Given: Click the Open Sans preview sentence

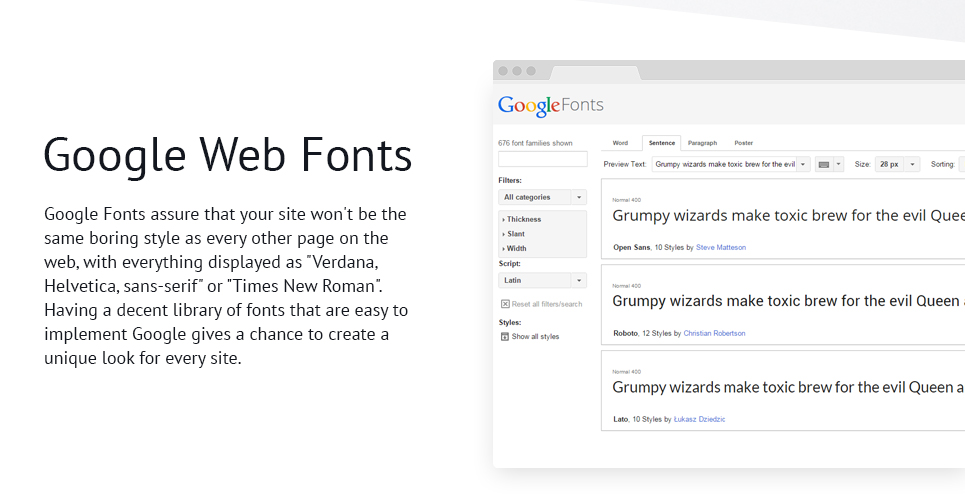Looking at the screenshot, I should point(788,216).
